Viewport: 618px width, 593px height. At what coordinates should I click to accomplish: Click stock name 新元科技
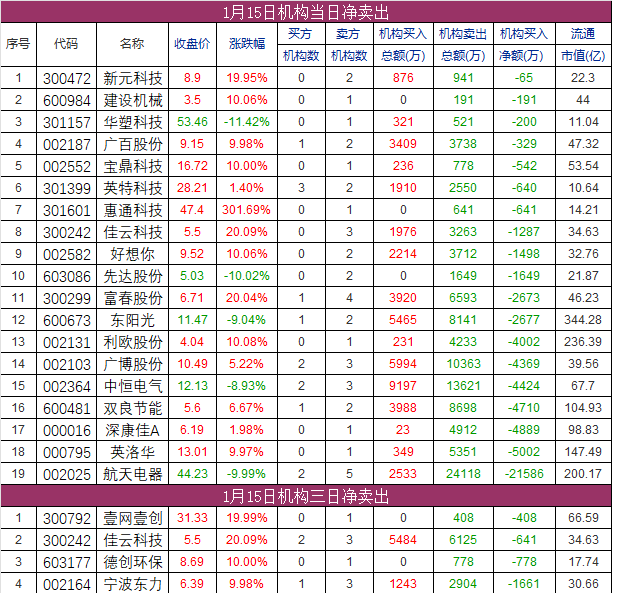coord(133,78)
